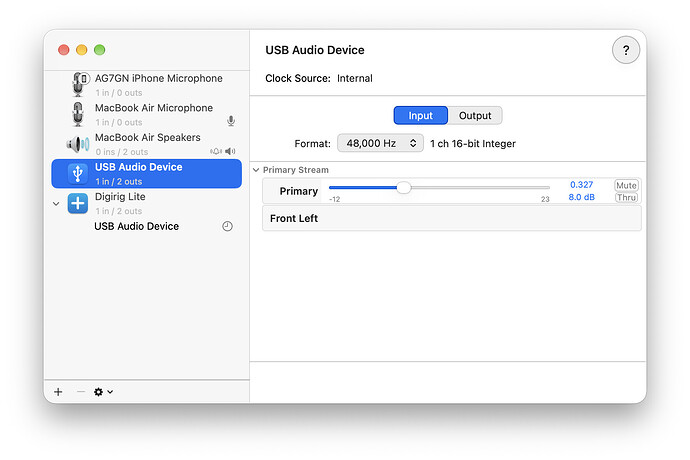Image resolution: width=690 pixels, height=460 pixels.
Task: Select the MacBook Air Microphone device
Action: point(146,114)
